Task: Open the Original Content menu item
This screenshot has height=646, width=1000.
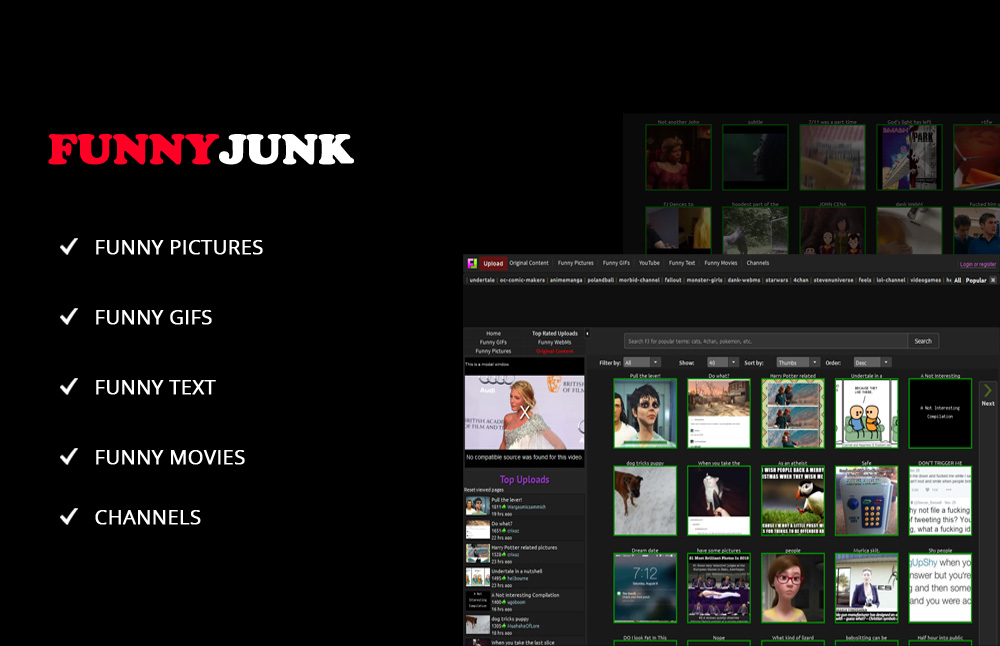Action: coord(529,263)
